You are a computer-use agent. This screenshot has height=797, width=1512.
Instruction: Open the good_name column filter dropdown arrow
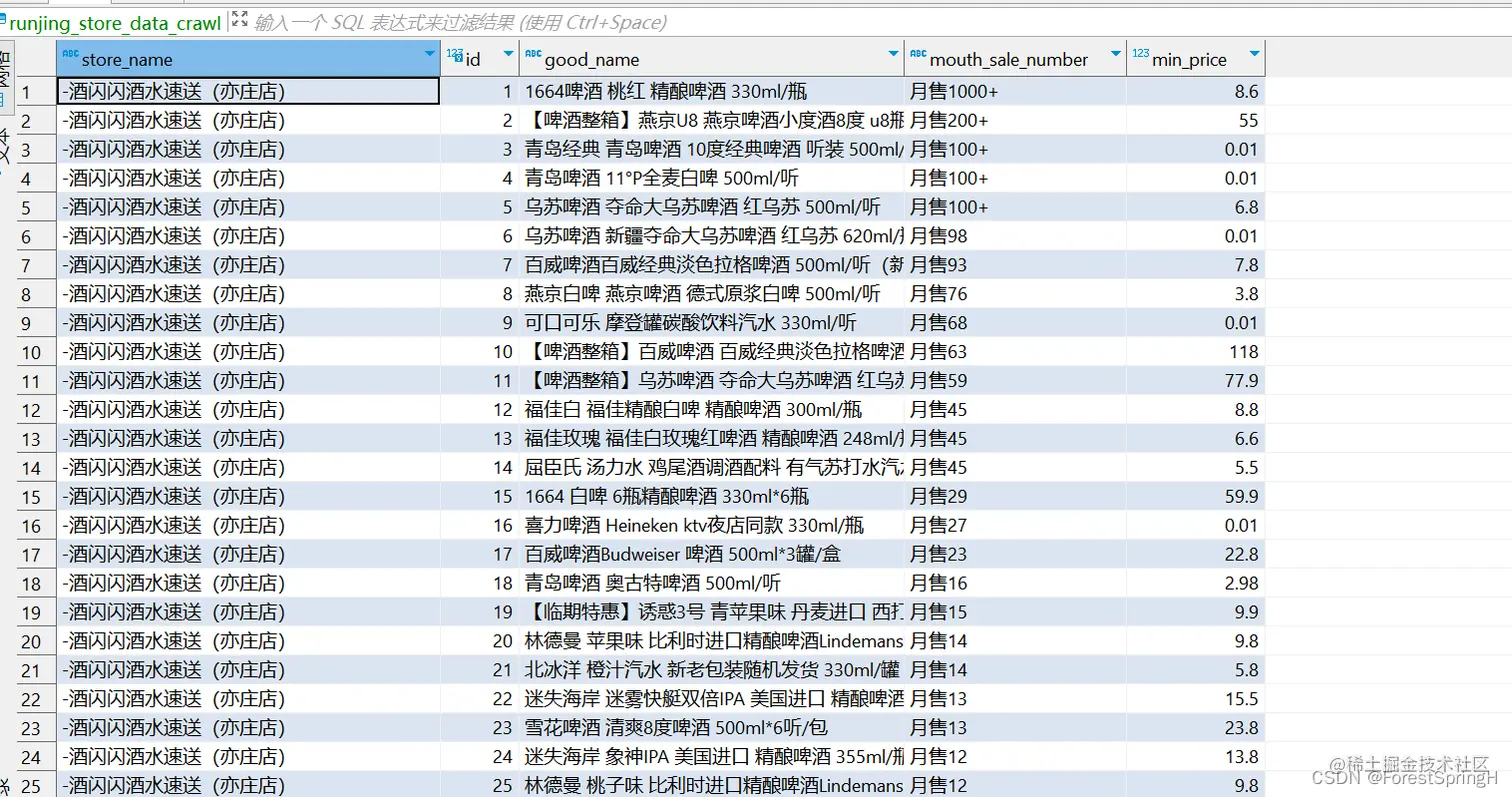tap(893, 53)
